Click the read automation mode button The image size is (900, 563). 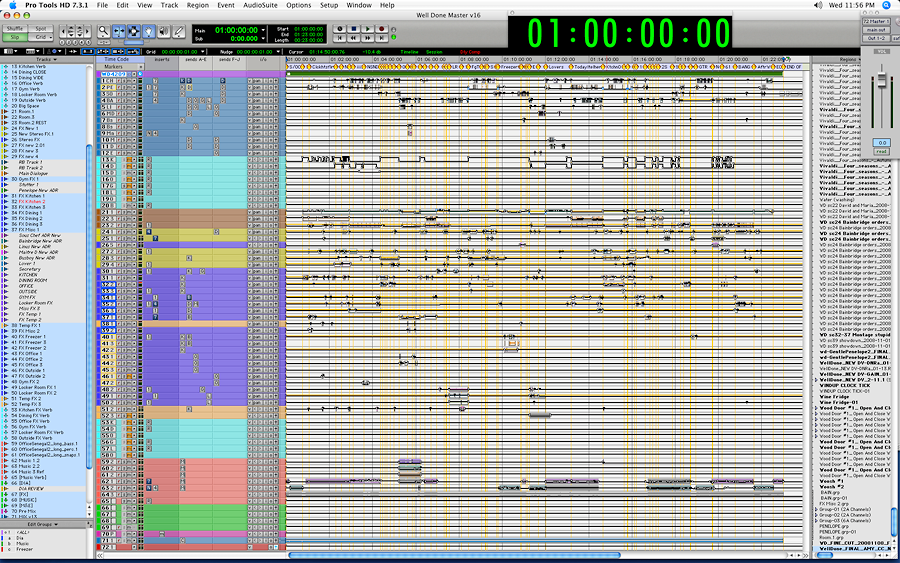[882, 152]
